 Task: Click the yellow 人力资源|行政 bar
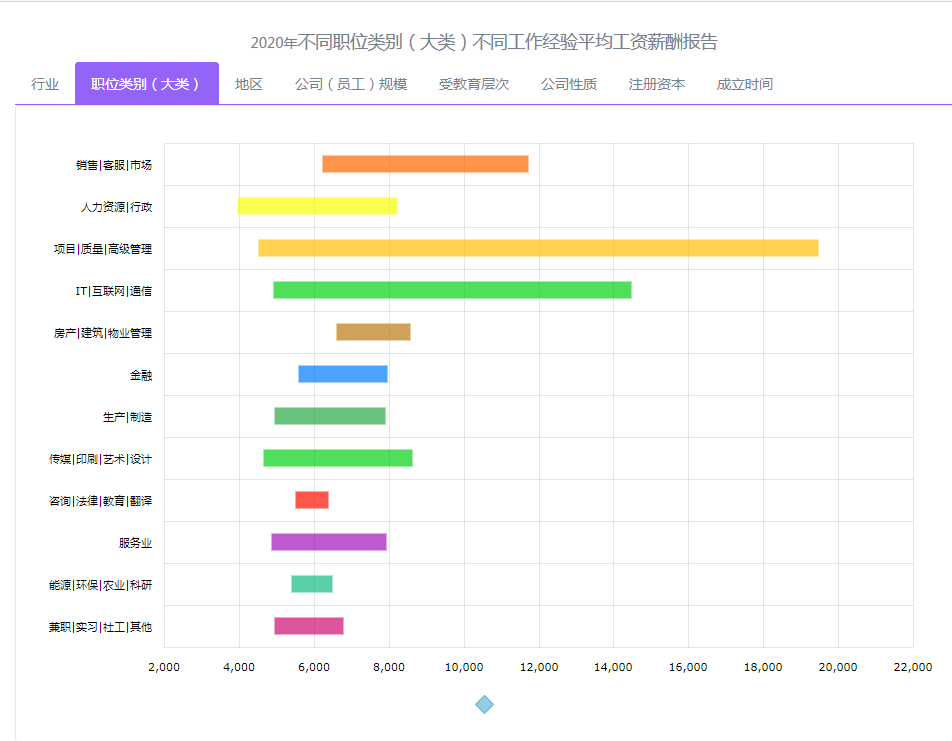tap(317, 206)
